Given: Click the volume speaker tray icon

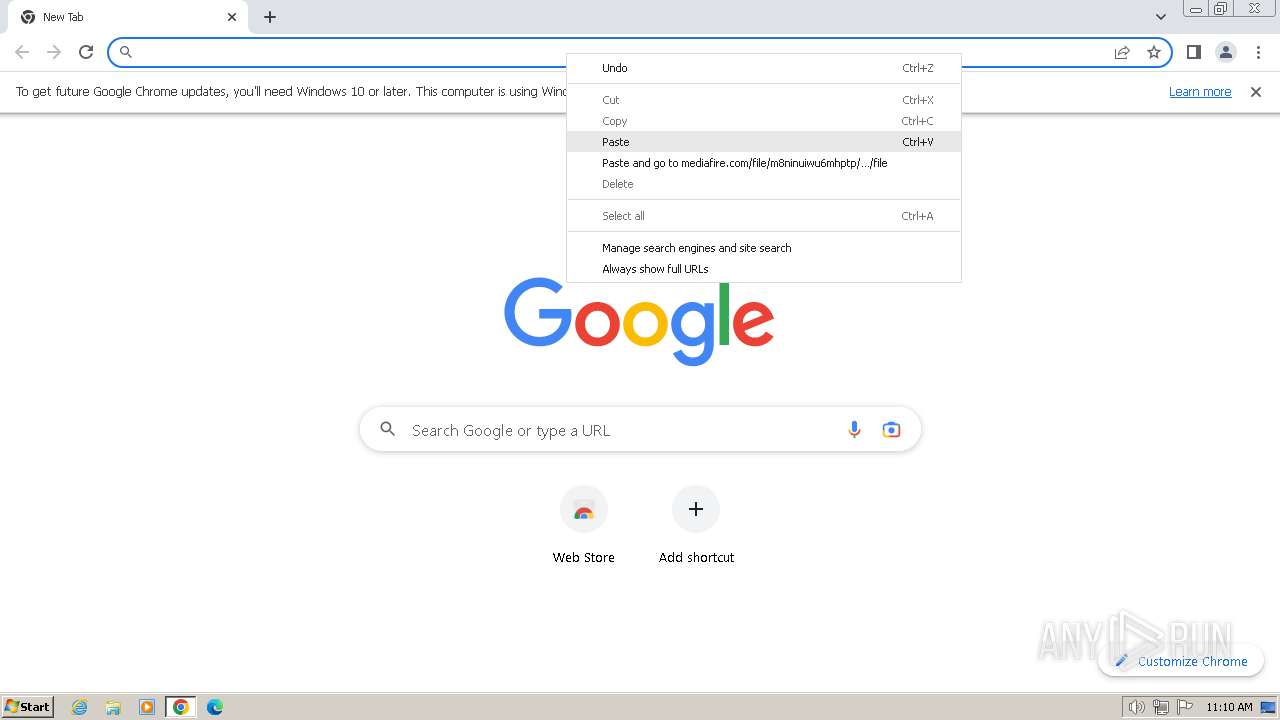Looking at the screenshot, I should pyautogui.click(x=1137, y=707).
